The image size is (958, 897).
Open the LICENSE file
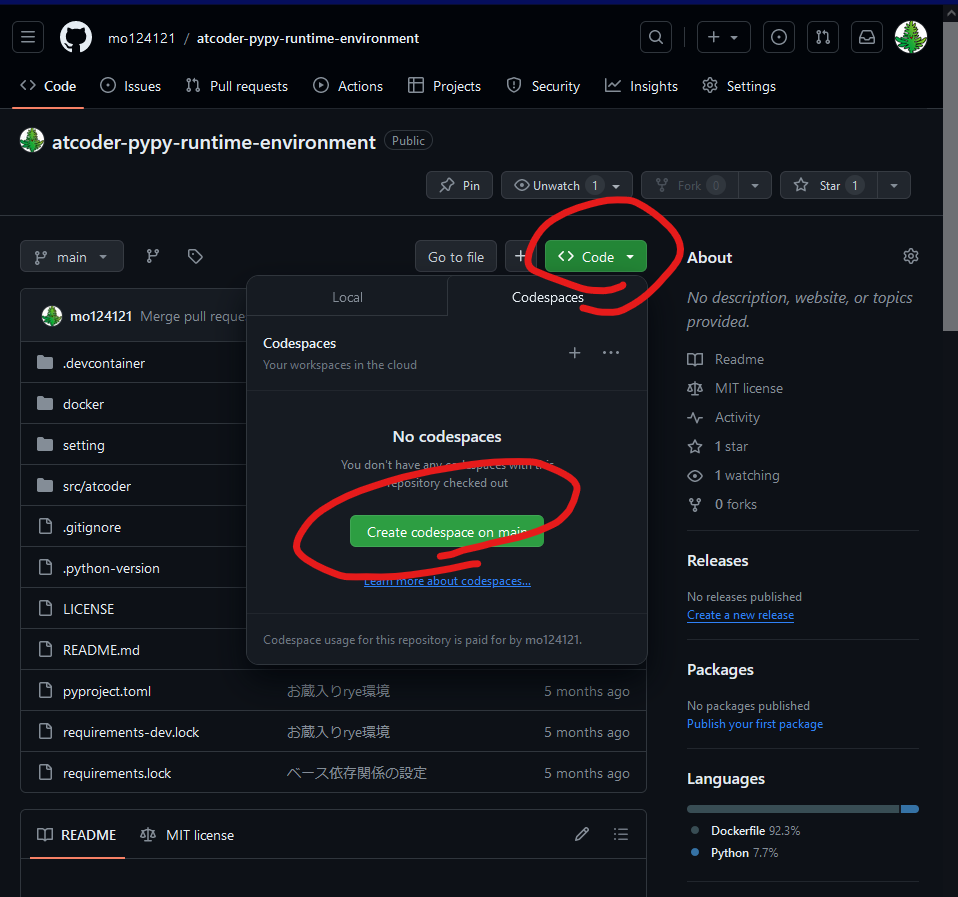[x=89, y=609]
